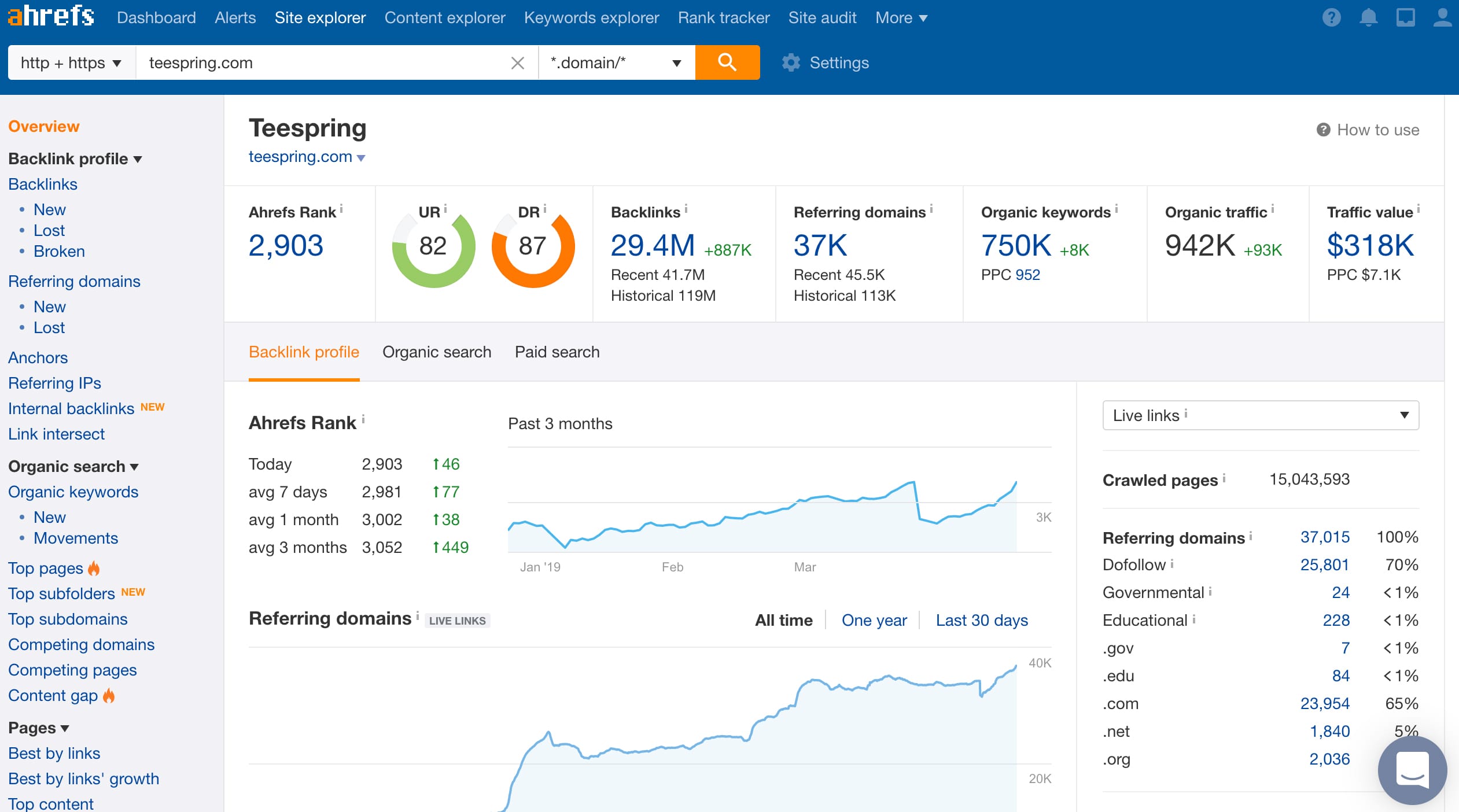Click the teespring.com dropdown arrow
The height and width of the screenshot is (812, 1459).
coord(364,157)
